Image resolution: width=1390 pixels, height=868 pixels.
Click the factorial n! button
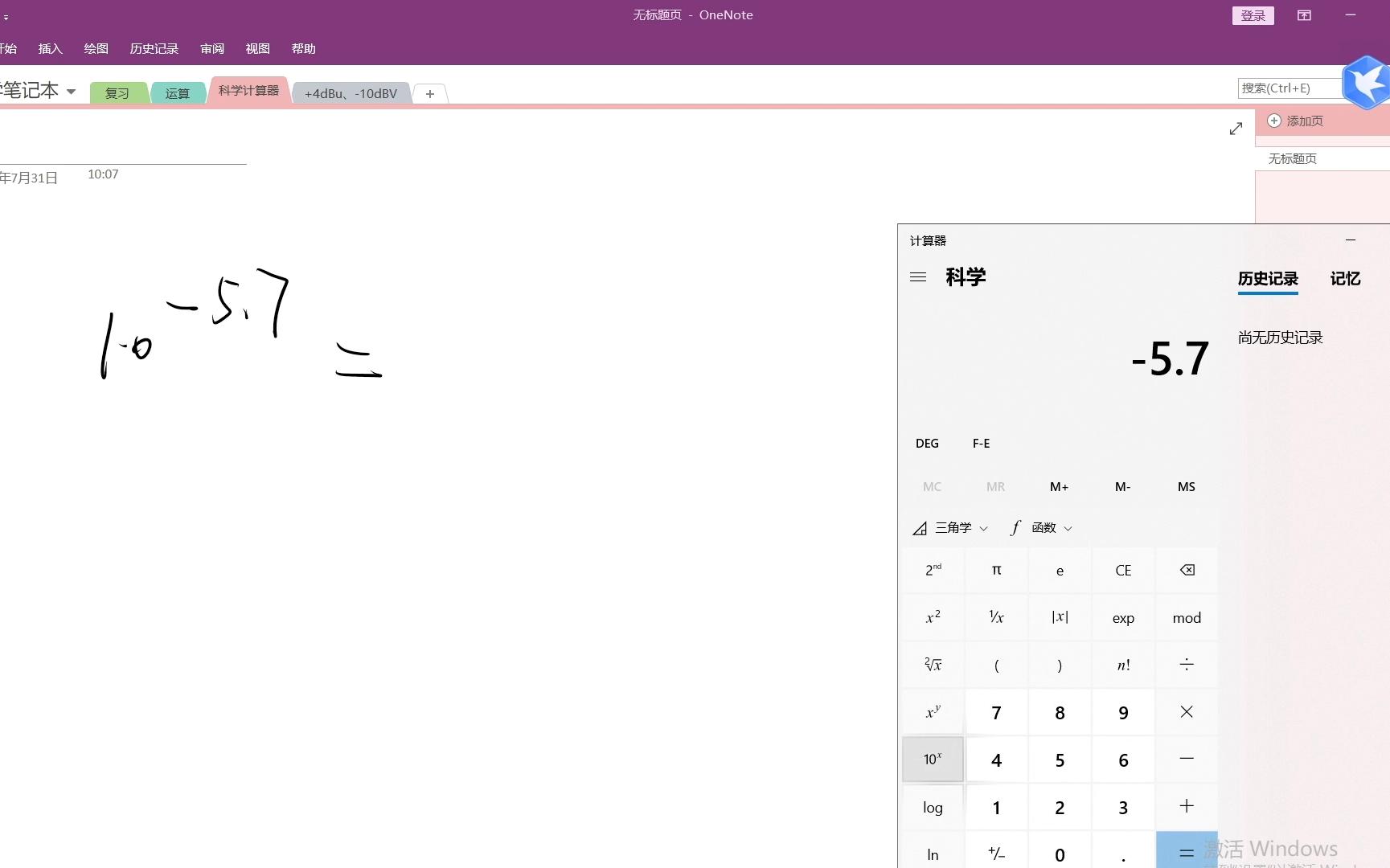coord(1123,665)
